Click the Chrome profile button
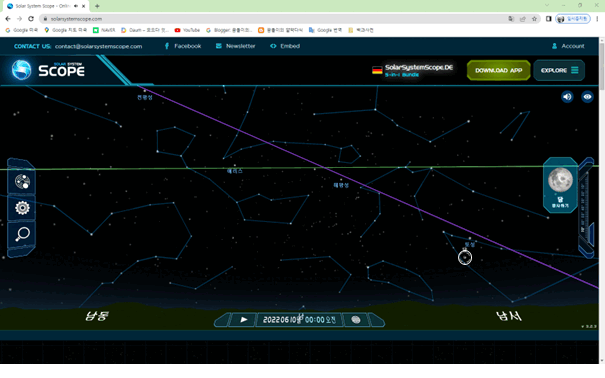The width and height of the screenshot is (605, 378). pyautogui.click(x=573, y=19)
